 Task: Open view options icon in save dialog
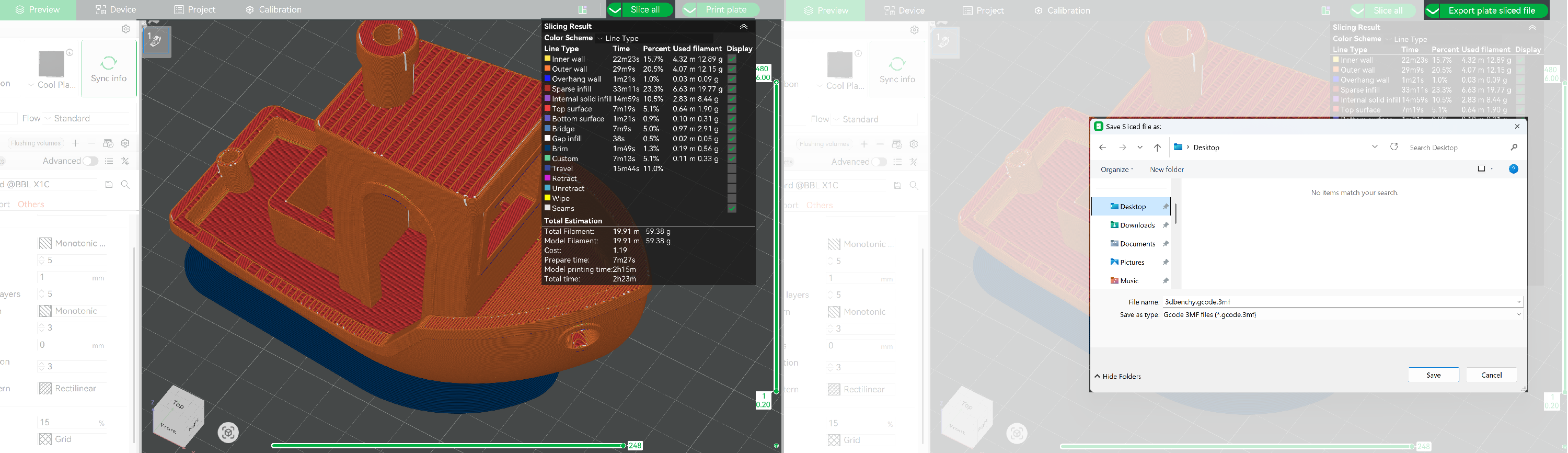tap(1482, 169)
